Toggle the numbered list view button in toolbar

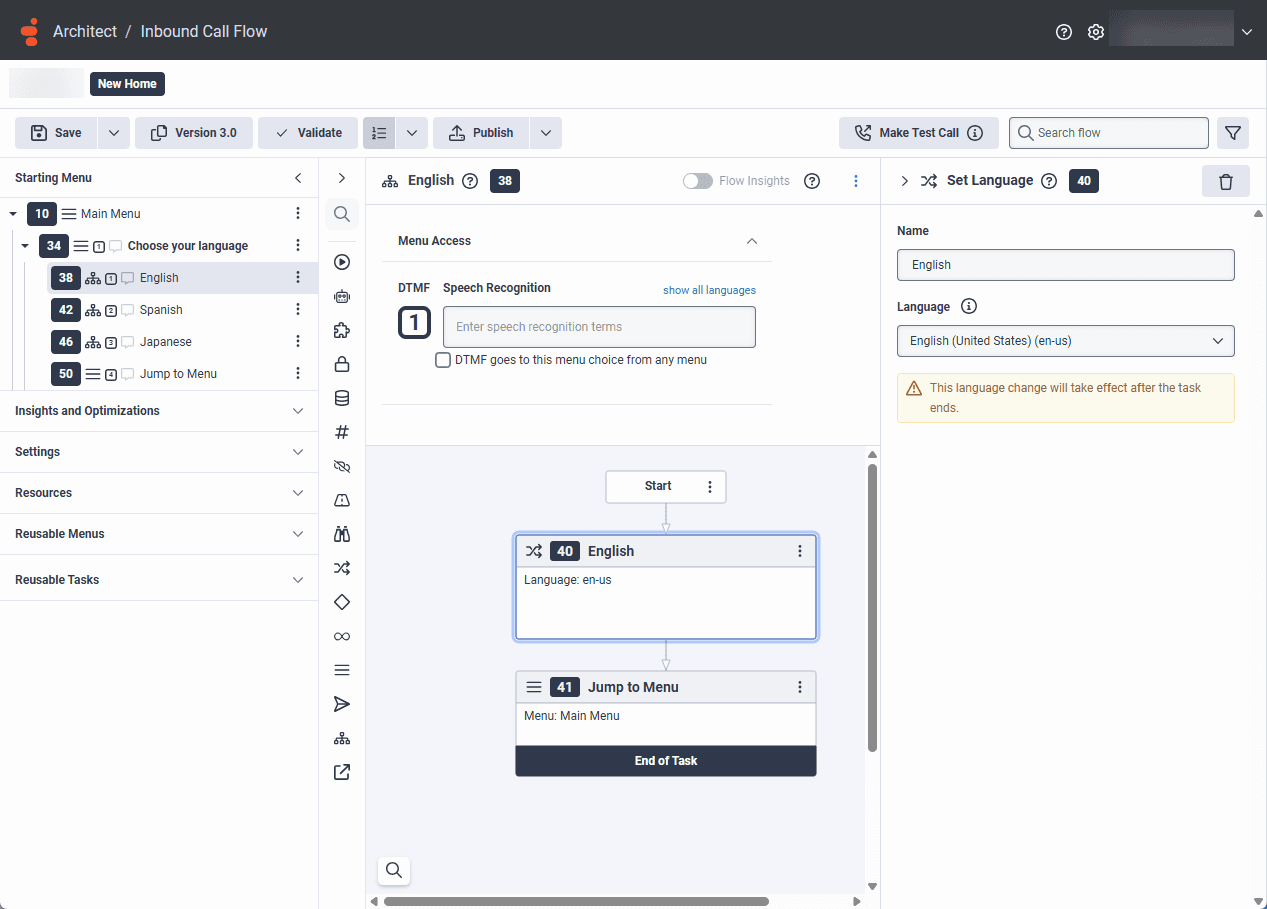tap(379, 133)
